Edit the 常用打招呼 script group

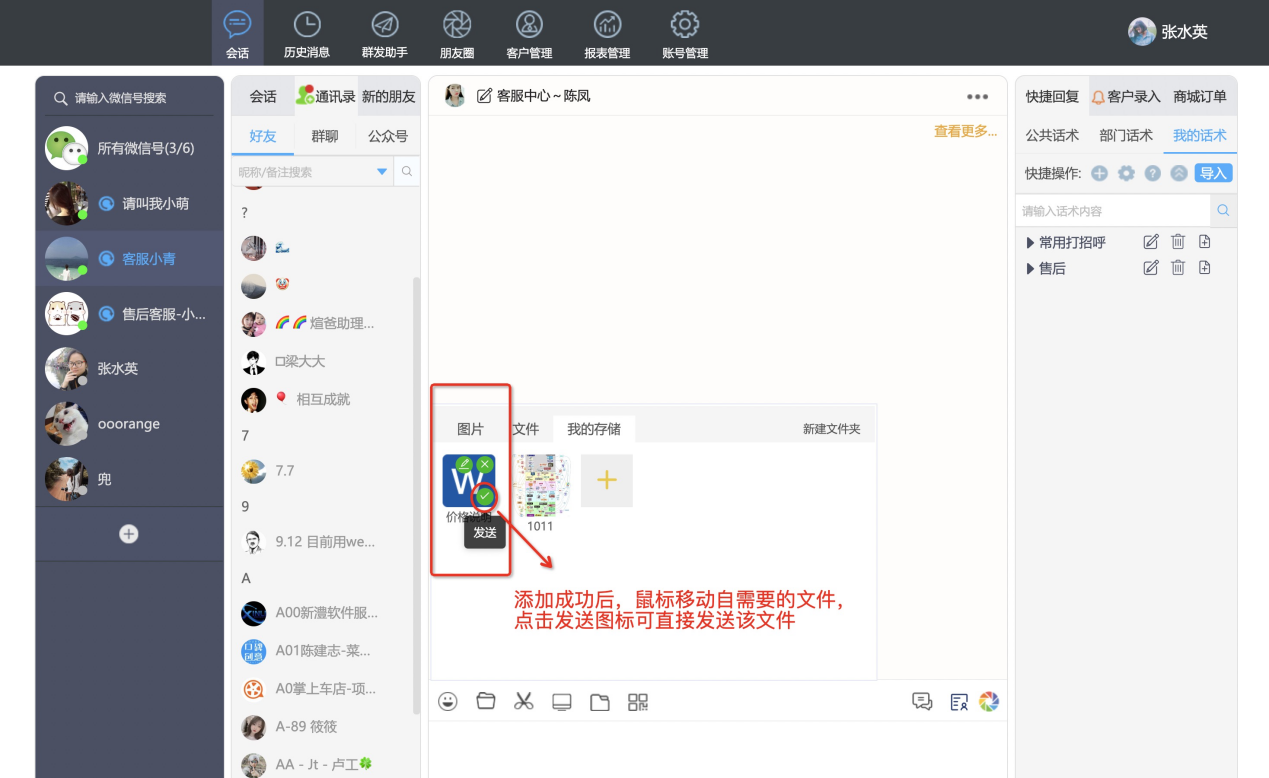tap(1151, 242)
